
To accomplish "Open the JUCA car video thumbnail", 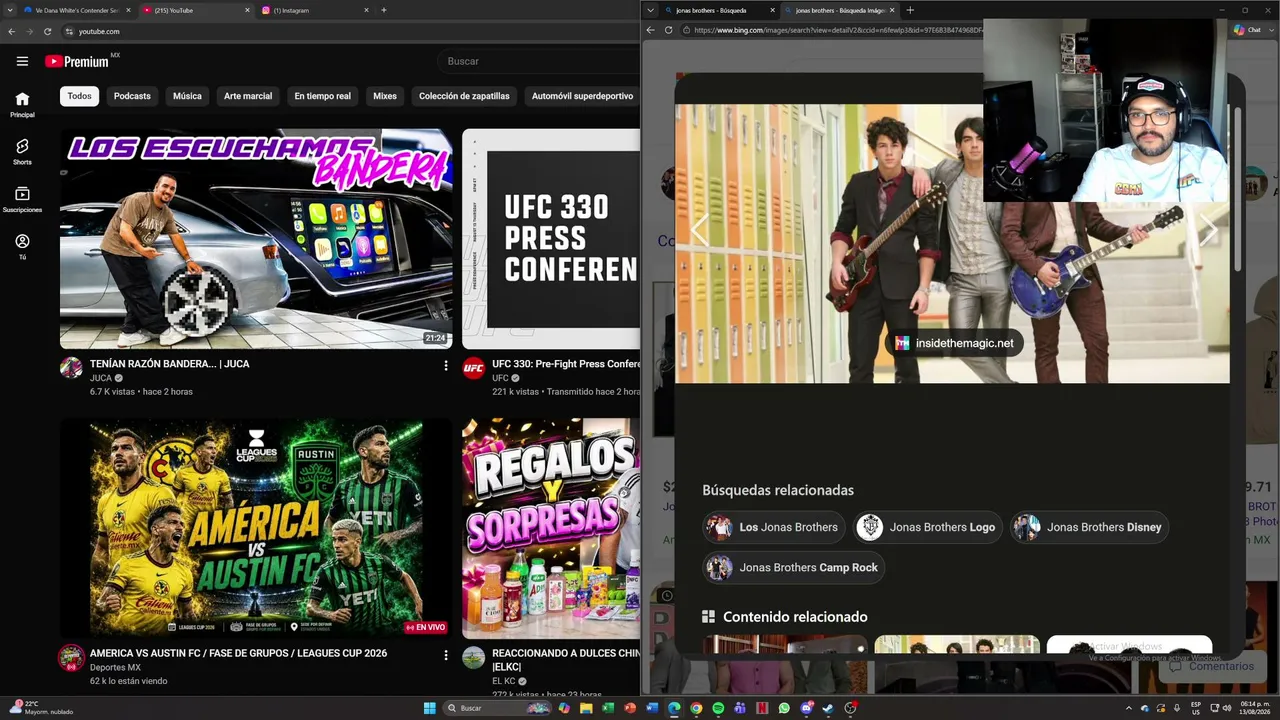I will coord(256,239).
